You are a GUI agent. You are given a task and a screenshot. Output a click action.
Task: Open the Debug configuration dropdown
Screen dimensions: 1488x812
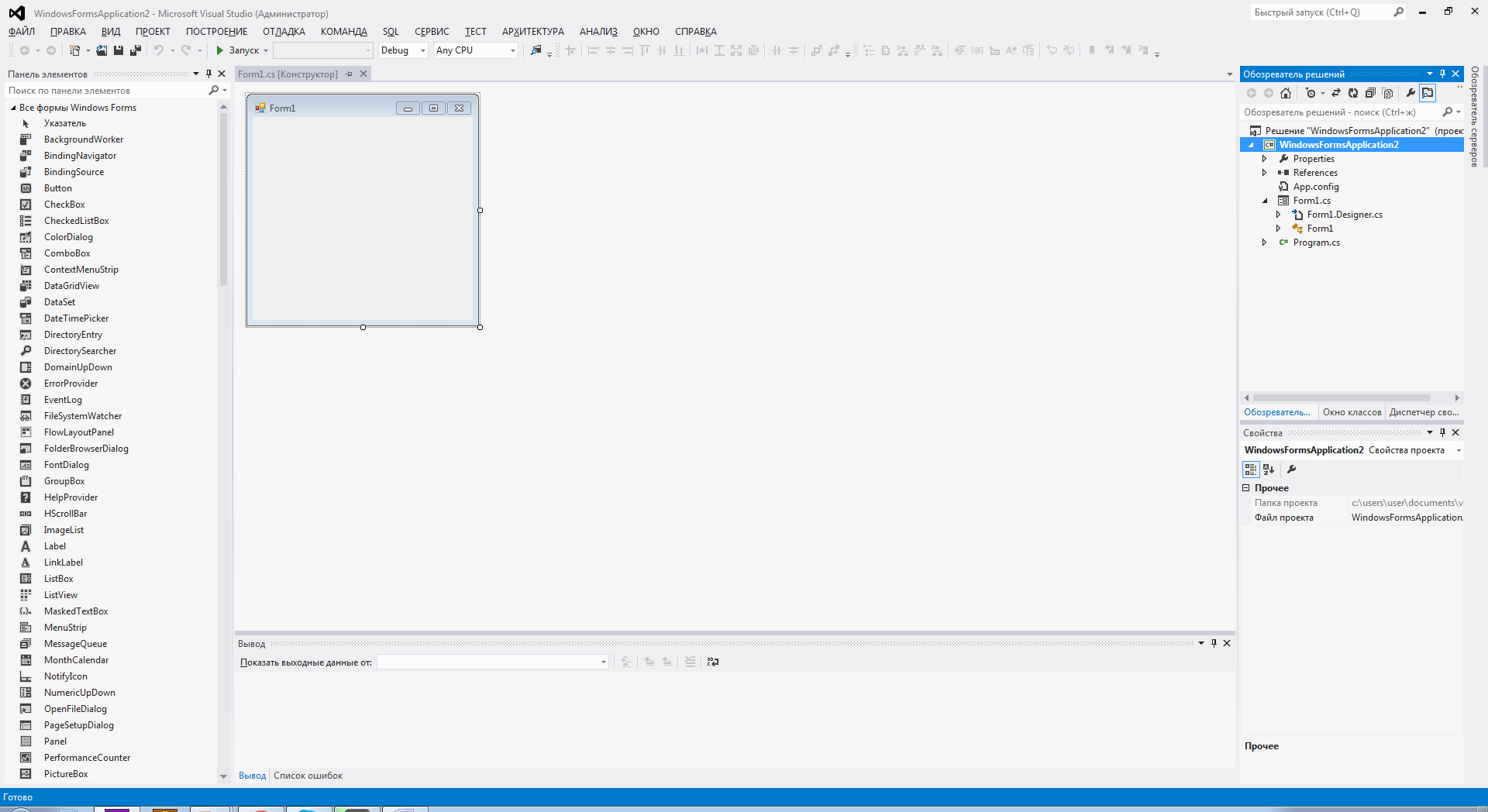(423, 50)
